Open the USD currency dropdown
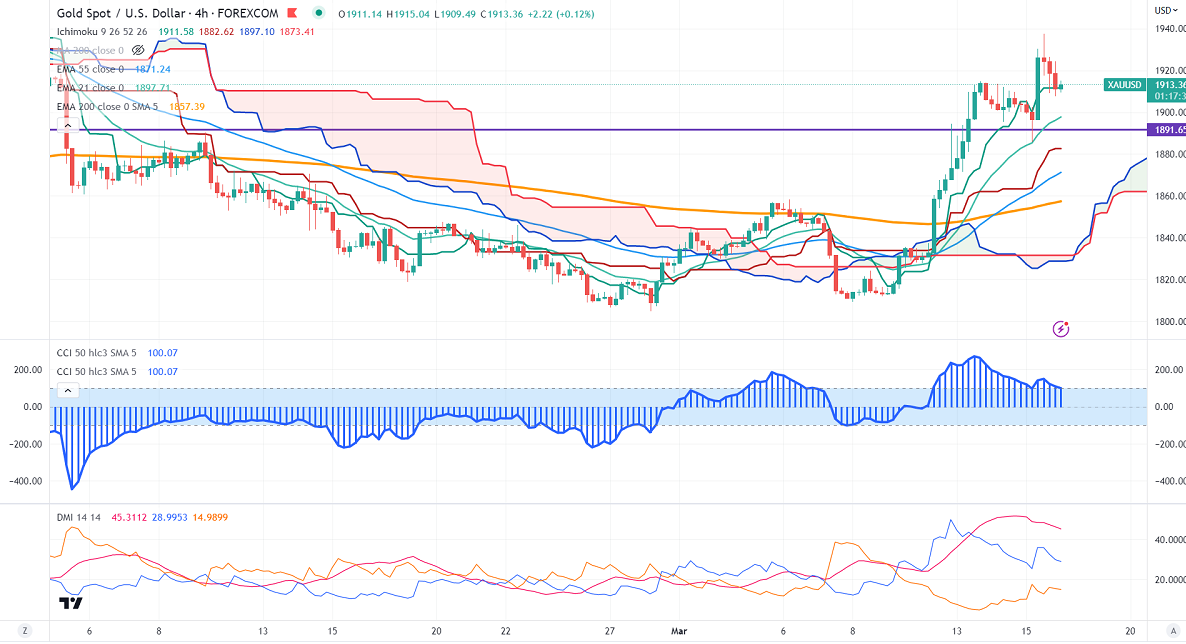 pos(1163,10)
